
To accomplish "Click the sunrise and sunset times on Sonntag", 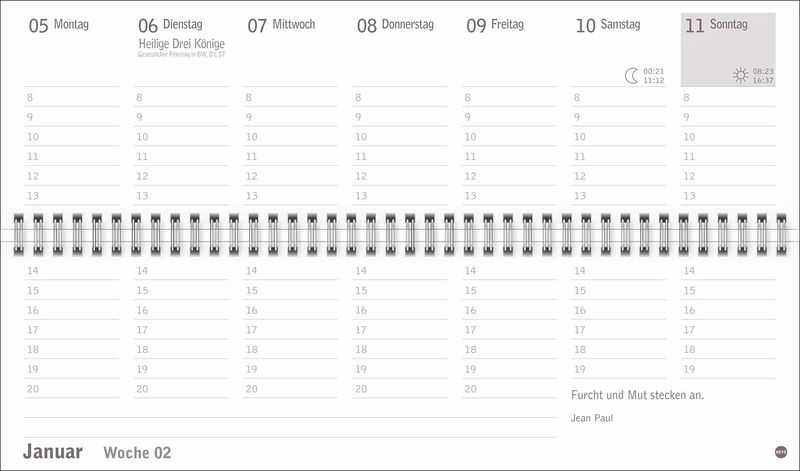I will [x=763, y=76].
